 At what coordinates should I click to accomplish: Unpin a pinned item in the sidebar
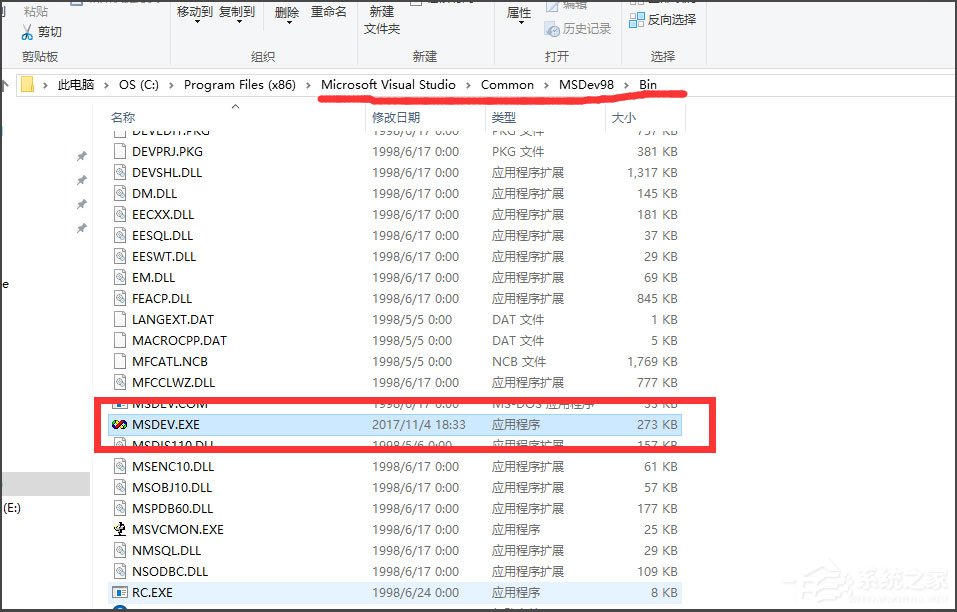point(82,156)
